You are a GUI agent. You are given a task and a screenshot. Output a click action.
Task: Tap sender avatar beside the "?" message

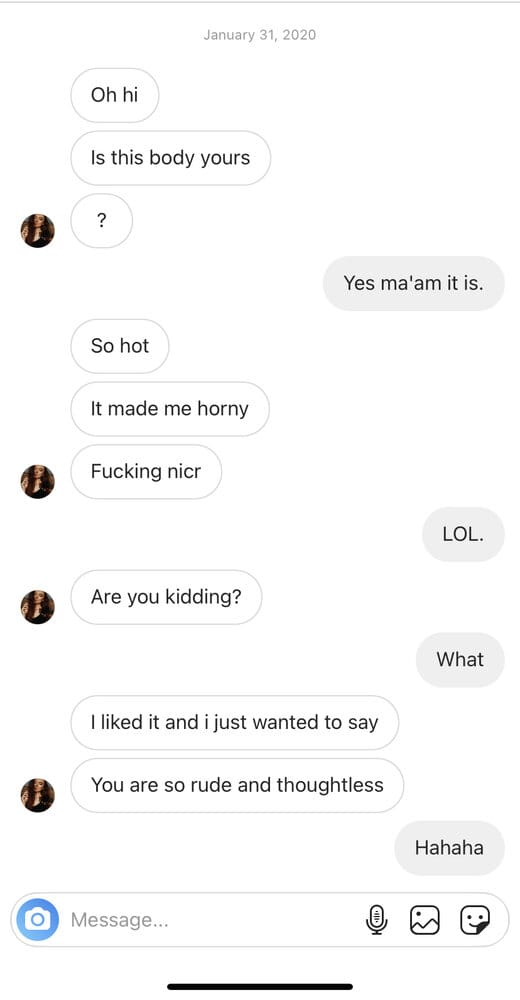(x=38, y=230)
